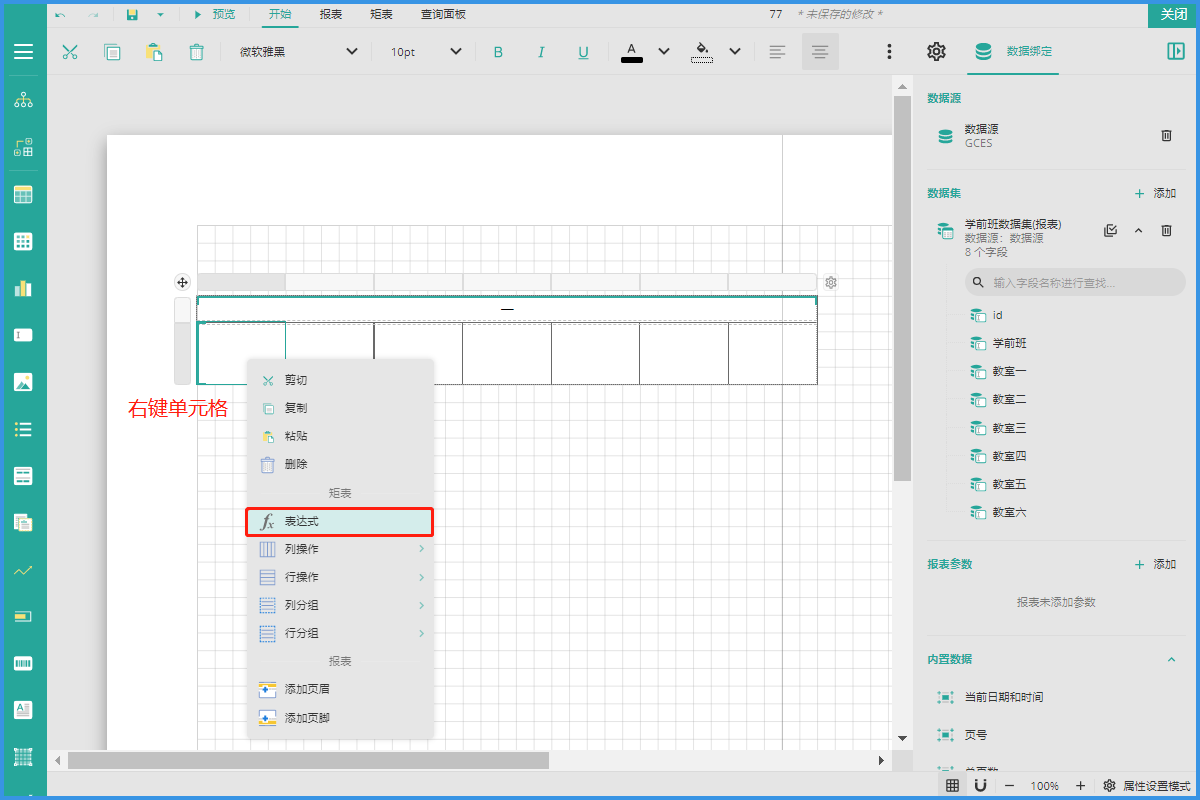Select the bar chart icon in the left sidebar
This screenshot has height=800, width=1200.
pos(23,288)
